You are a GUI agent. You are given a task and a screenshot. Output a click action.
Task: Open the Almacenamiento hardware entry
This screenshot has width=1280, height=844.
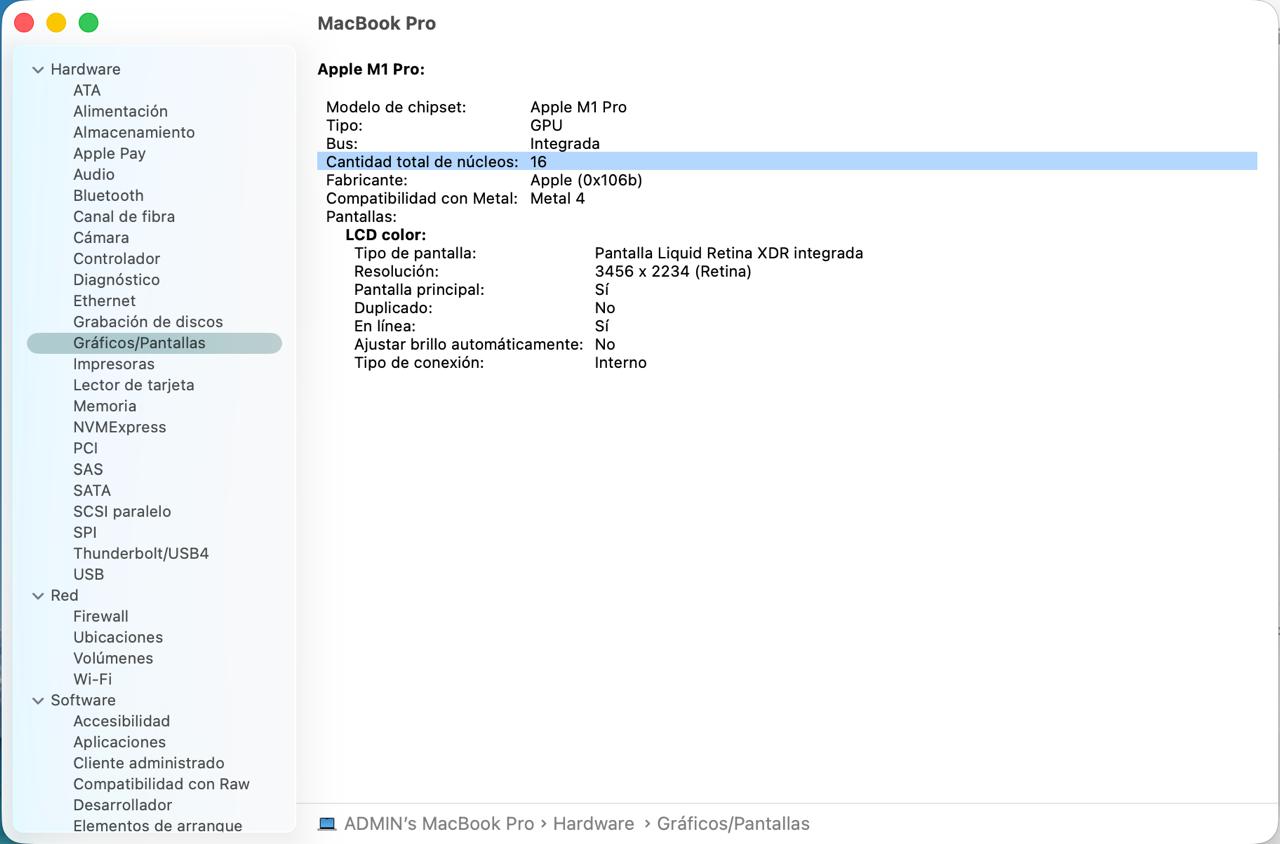[133, 133]
